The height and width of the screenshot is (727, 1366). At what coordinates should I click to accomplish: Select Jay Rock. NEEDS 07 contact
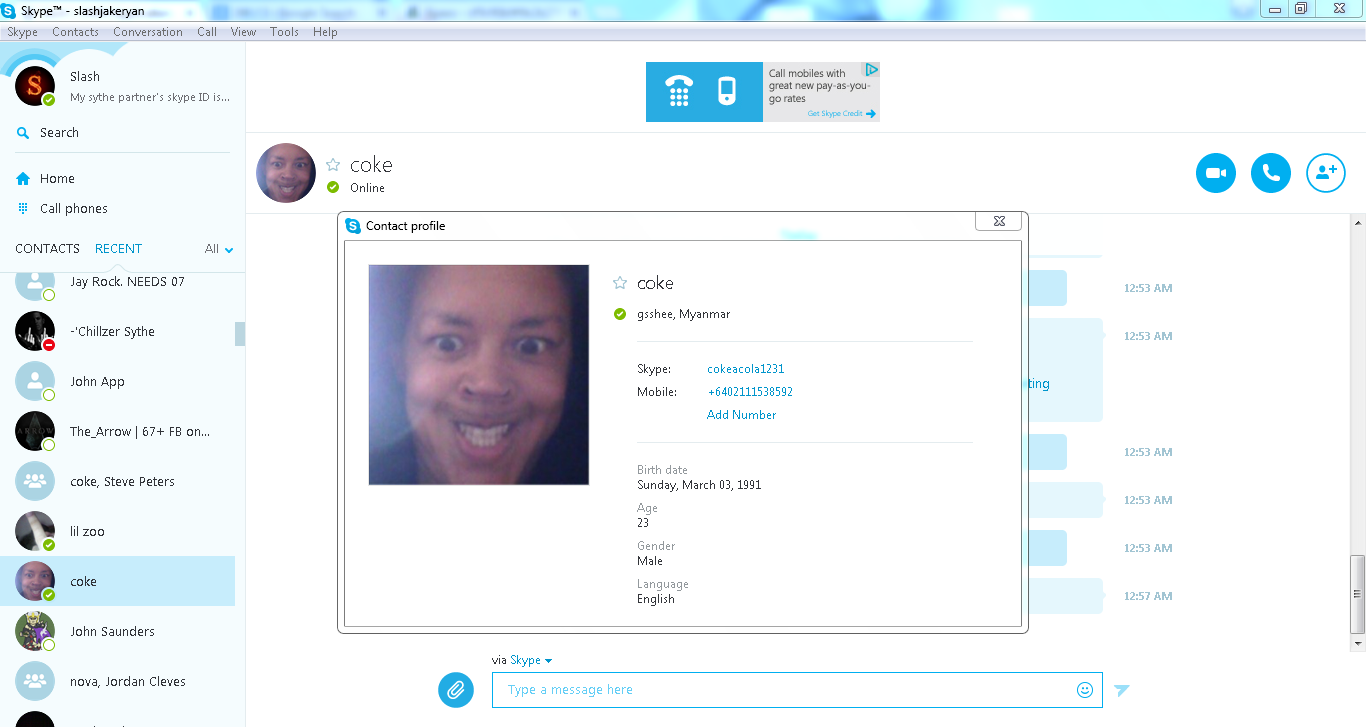[117, 282]
